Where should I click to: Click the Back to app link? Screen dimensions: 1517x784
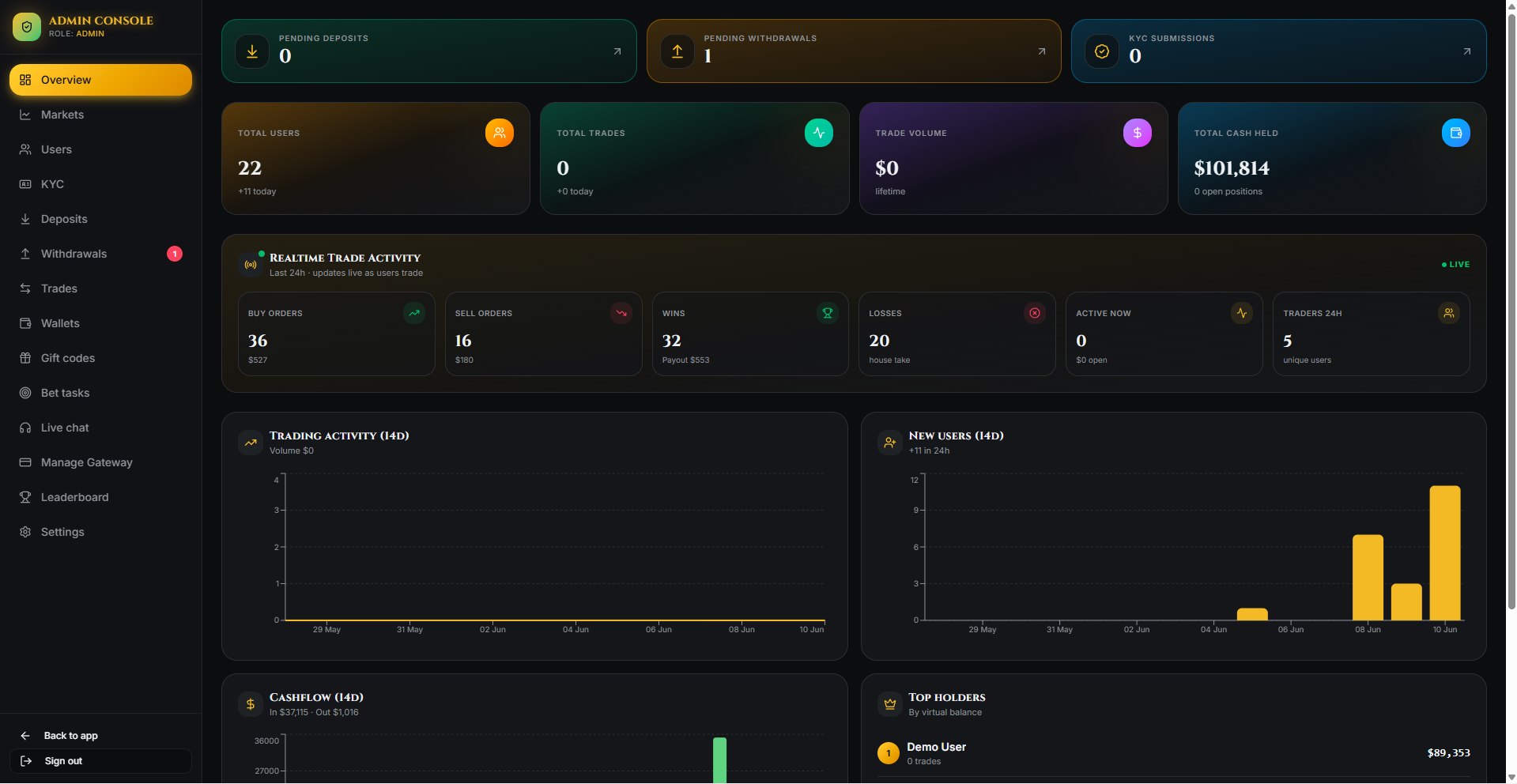pos(100,736)
